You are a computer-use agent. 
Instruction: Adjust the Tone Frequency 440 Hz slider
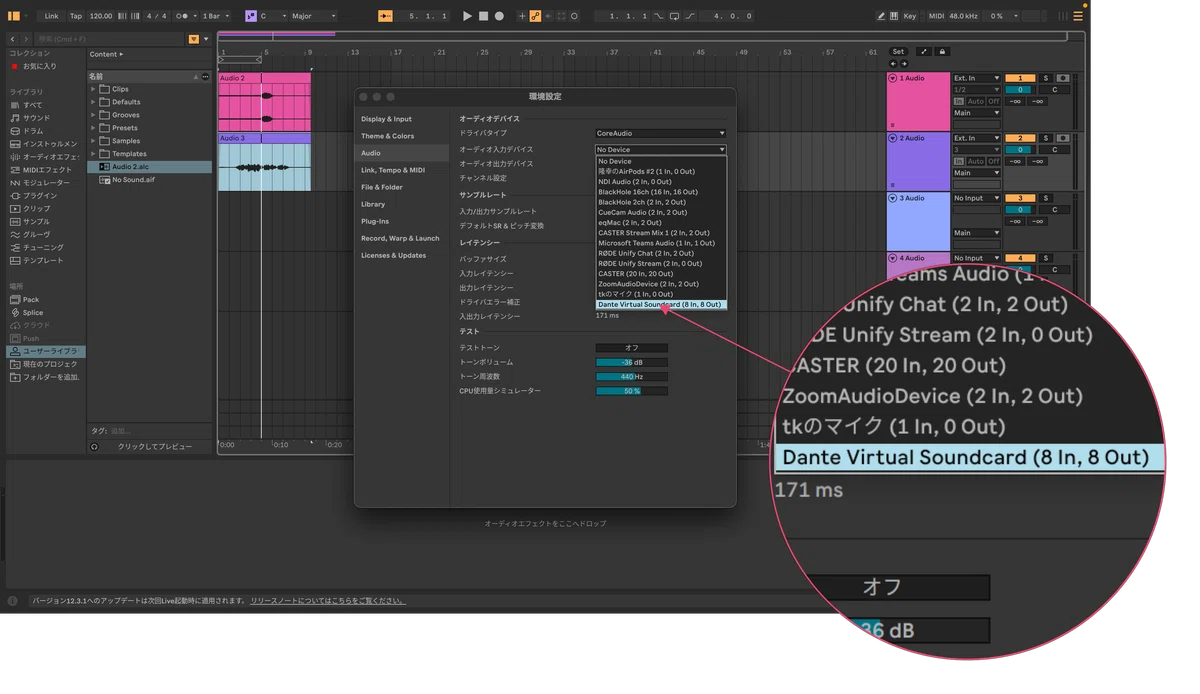[x=632, y=376]
